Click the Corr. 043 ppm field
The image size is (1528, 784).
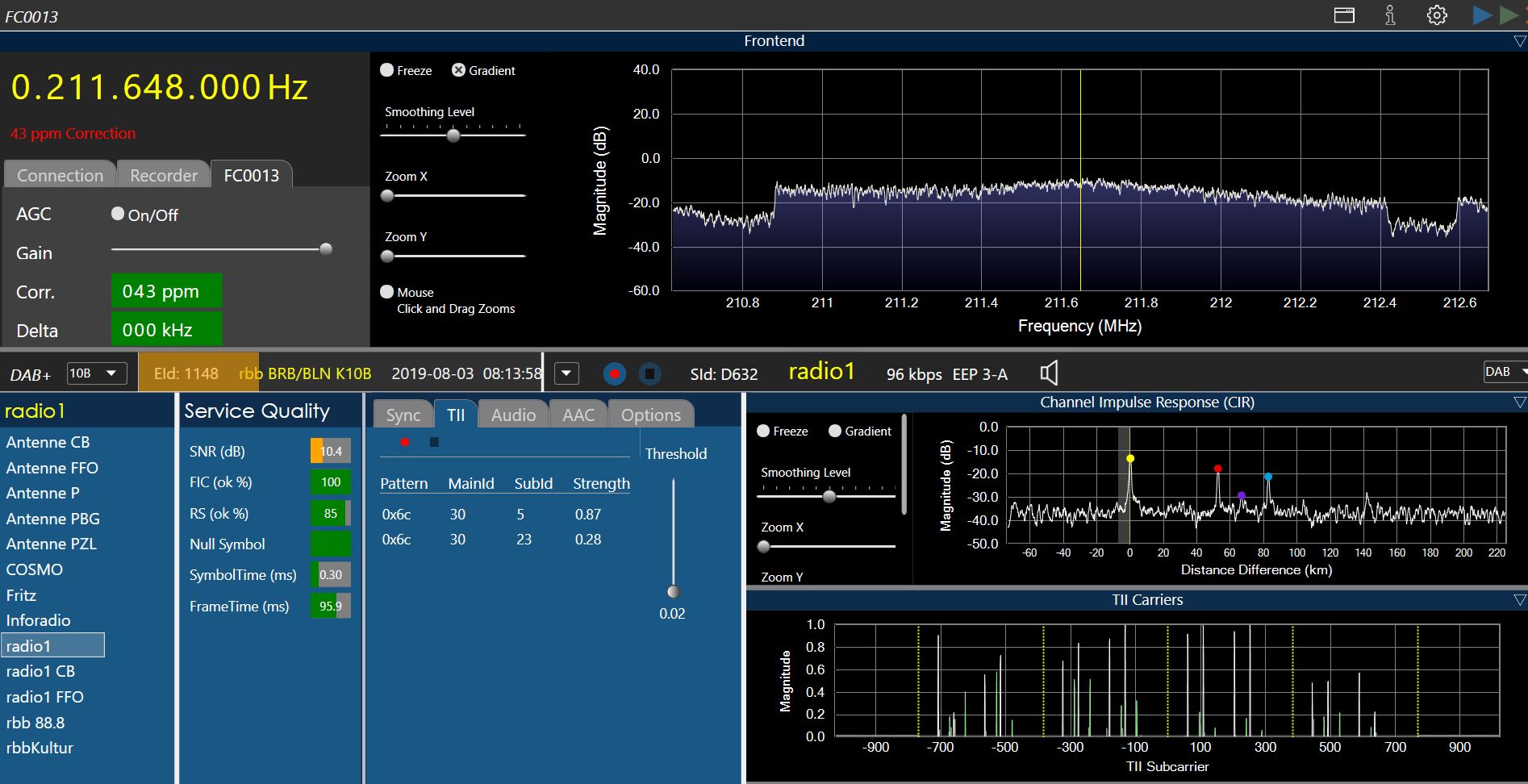pos(166,291)
